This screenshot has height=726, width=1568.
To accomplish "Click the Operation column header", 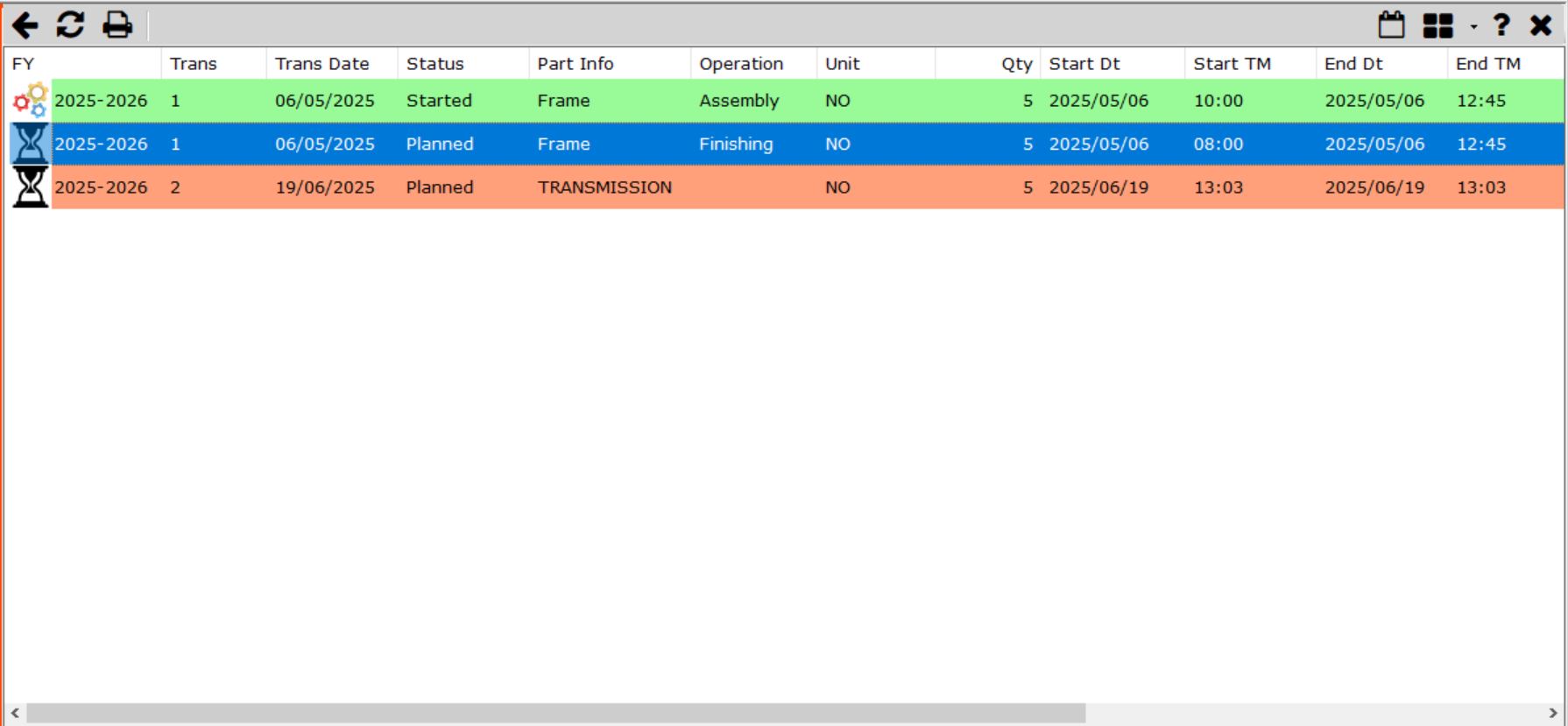I will point(740,64).
